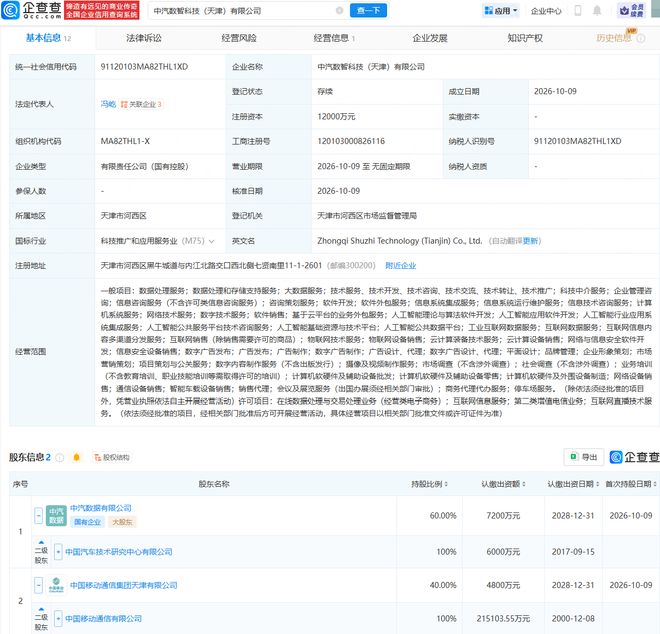The image size is (660, 634).
Task: Switch to 基本信息 tab
Action: coord(48,38)
